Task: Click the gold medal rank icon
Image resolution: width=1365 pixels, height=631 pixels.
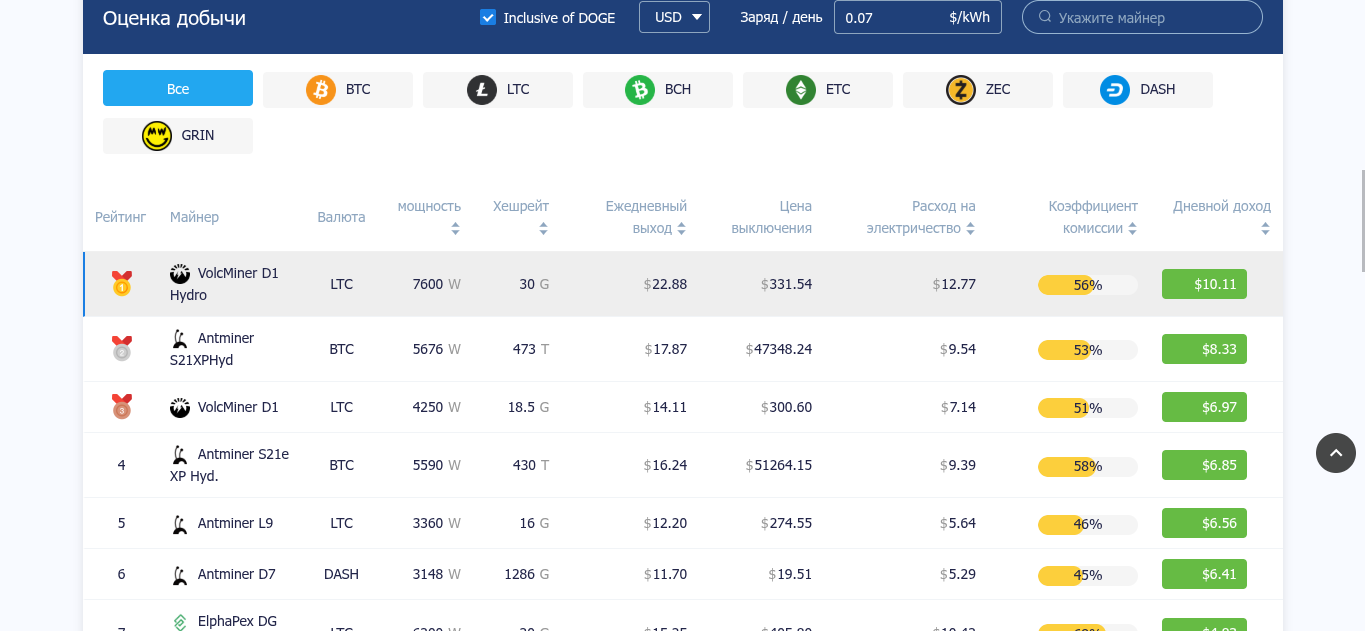Action: 122,284
